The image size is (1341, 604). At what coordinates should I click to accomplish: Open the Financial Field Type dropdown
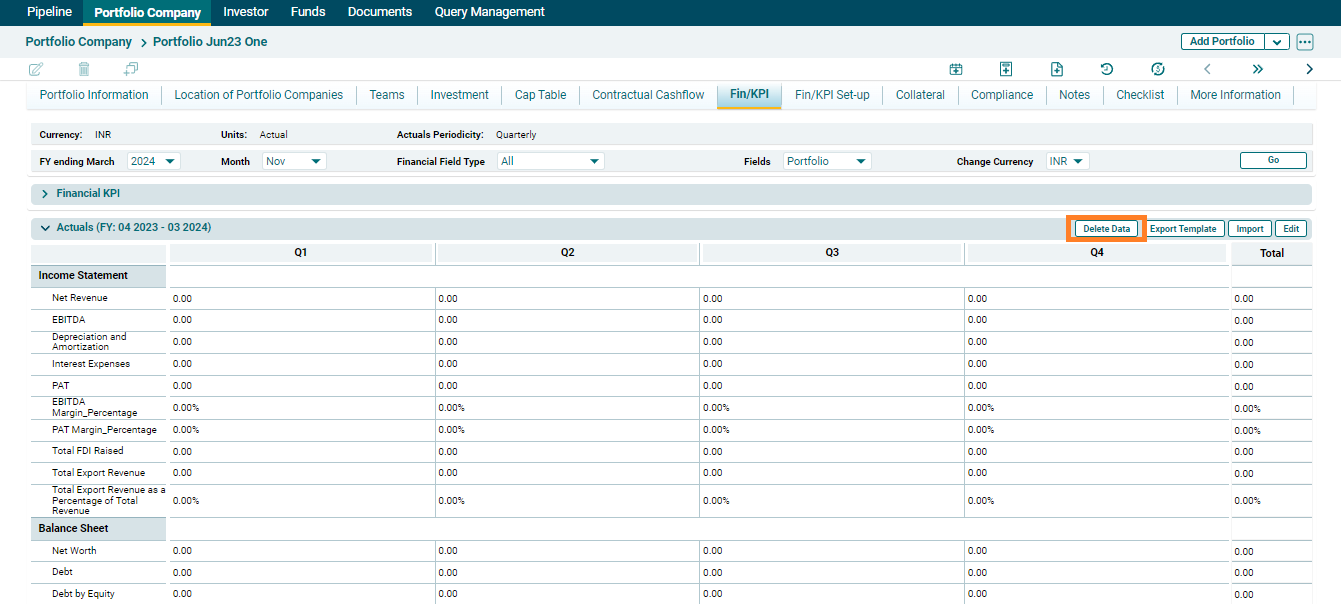pyautogui.click(x=551, y=161)
